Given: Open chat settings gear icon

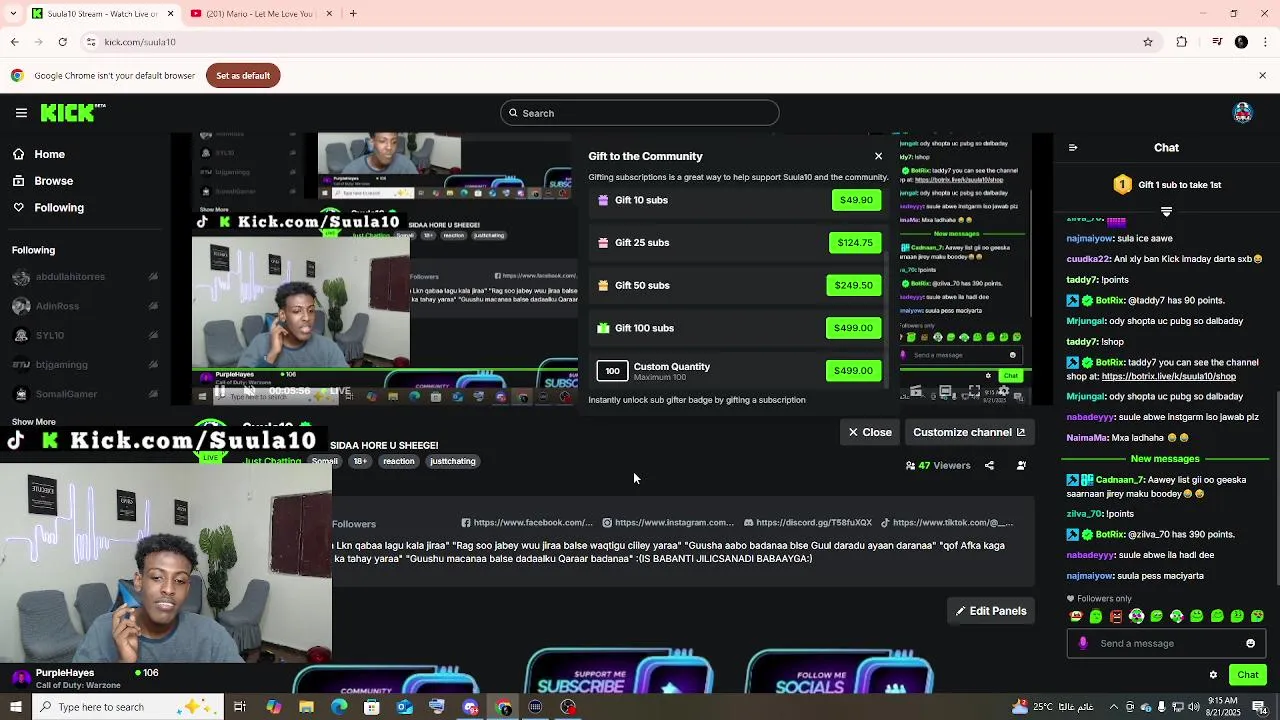Looking at the screenshot, I should point(1213,675).
